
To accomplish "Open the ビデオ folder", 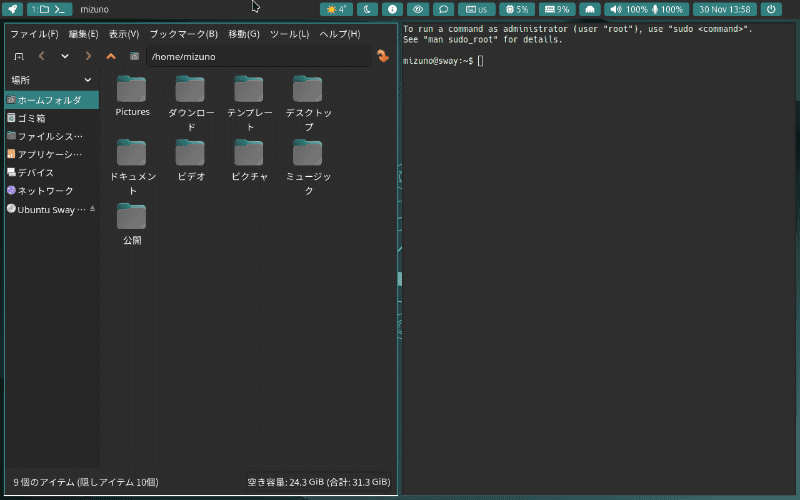I will 190,160.
